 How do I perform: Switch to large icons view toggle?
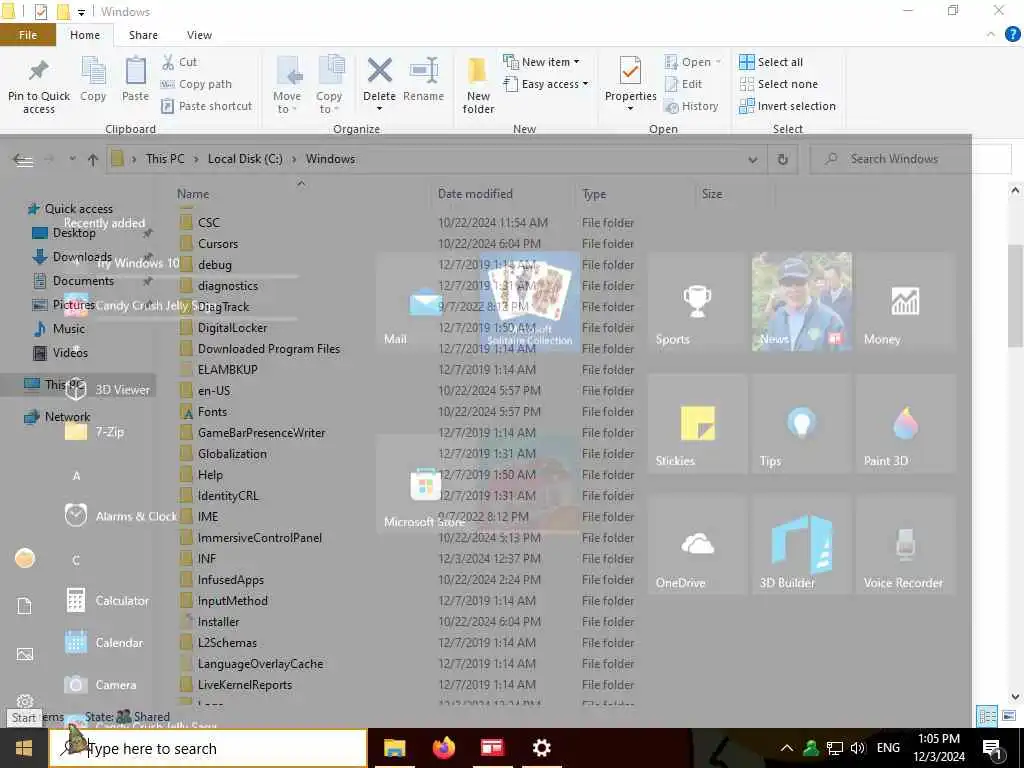coord(1008,716)
